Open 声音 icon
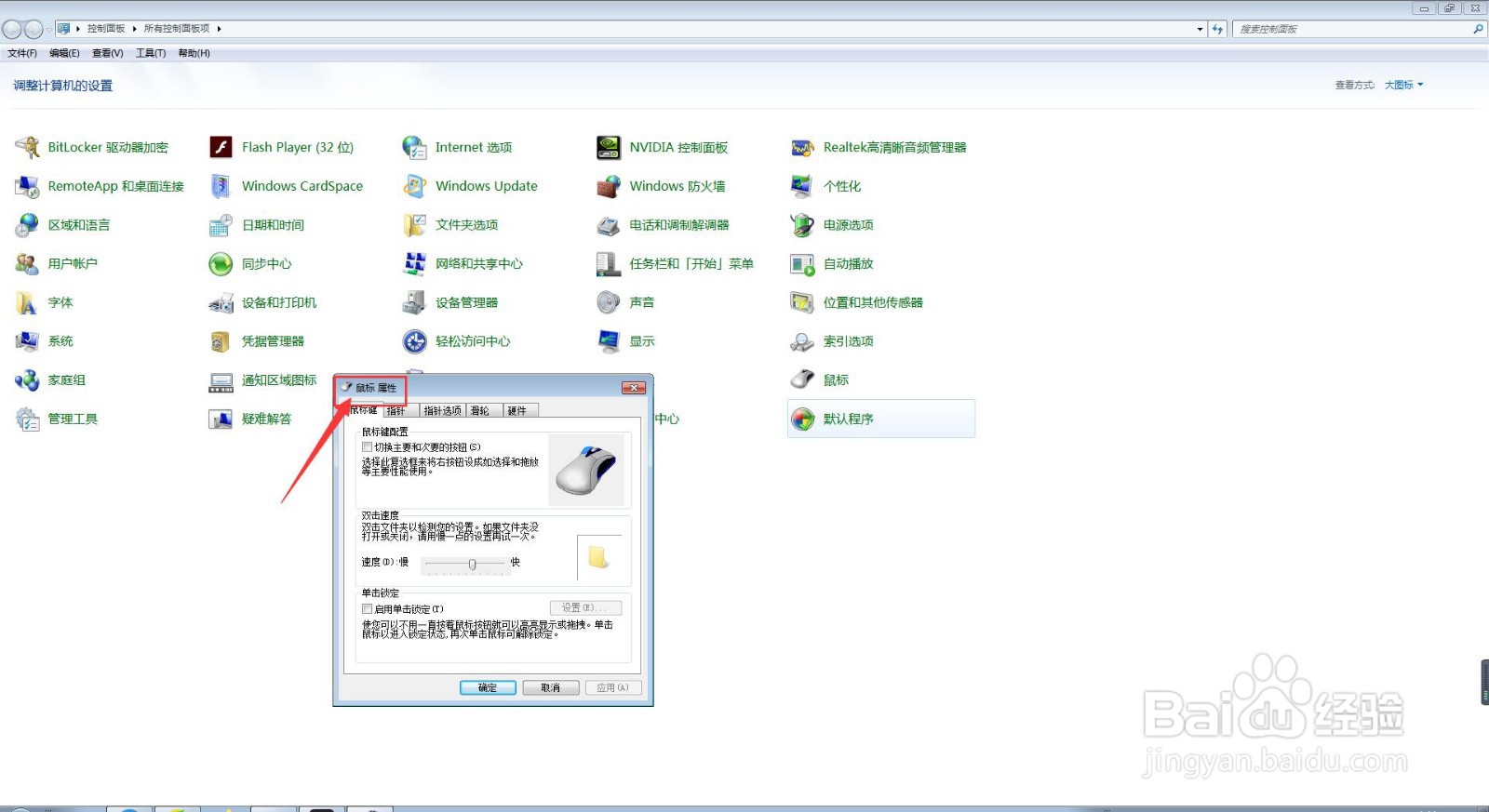 tap(609, 302)
